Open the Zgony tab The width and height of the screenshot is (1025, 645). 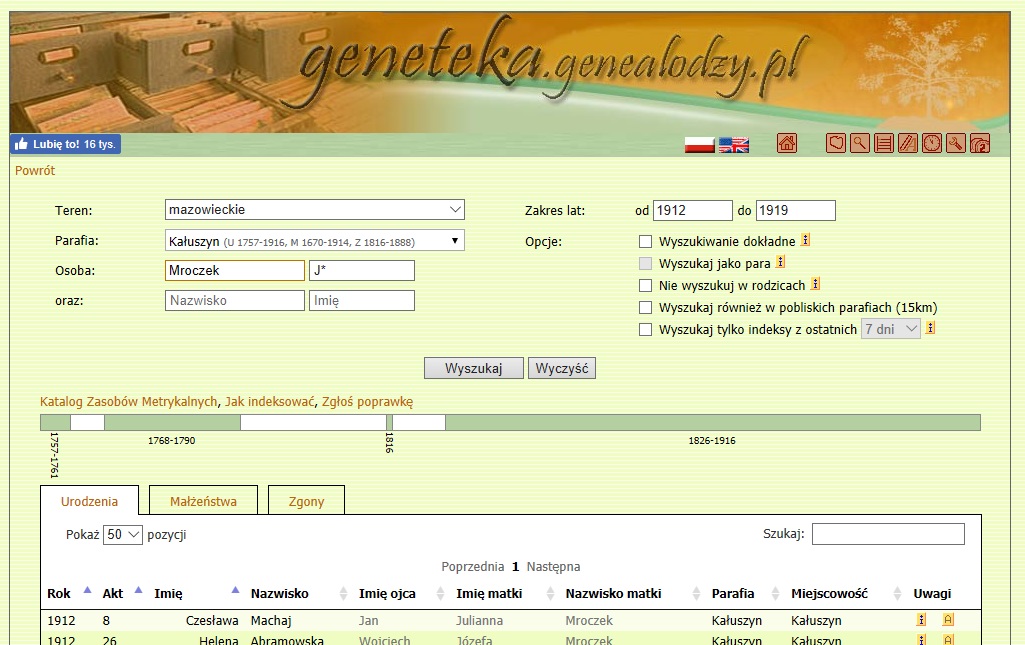(306, 501)
